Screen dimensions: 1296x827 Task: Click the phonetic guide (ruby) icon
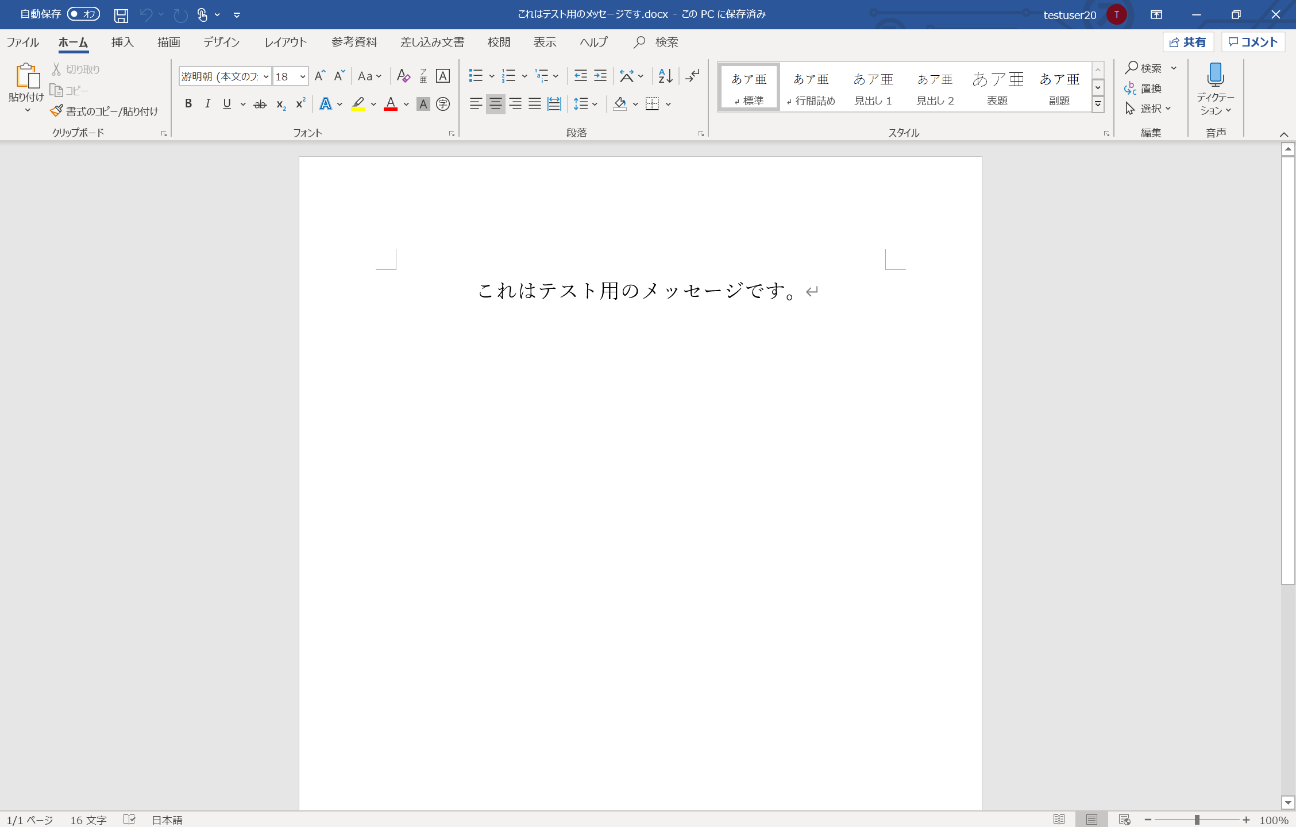[x=423, y=76]
